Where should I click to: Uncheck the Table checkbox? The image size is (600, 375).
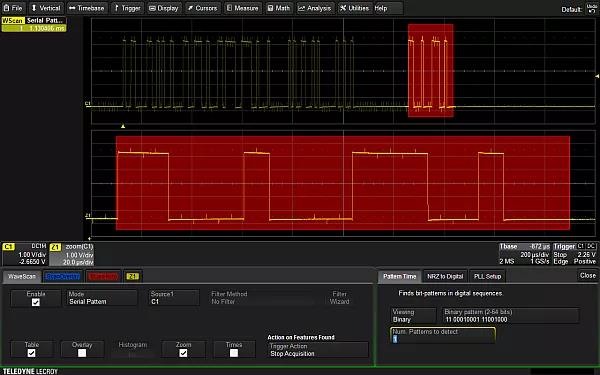31,353
